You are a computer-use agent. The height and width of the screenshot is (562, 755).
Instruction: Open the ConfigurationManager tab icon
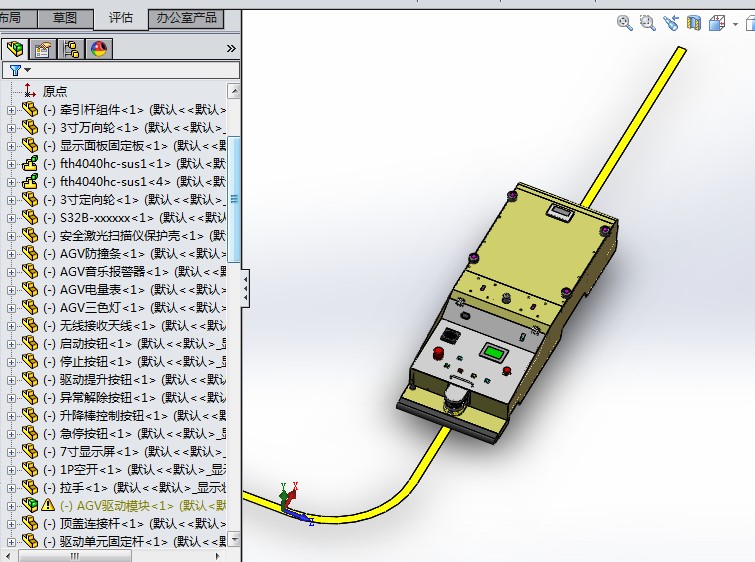(x=71, y=49)
